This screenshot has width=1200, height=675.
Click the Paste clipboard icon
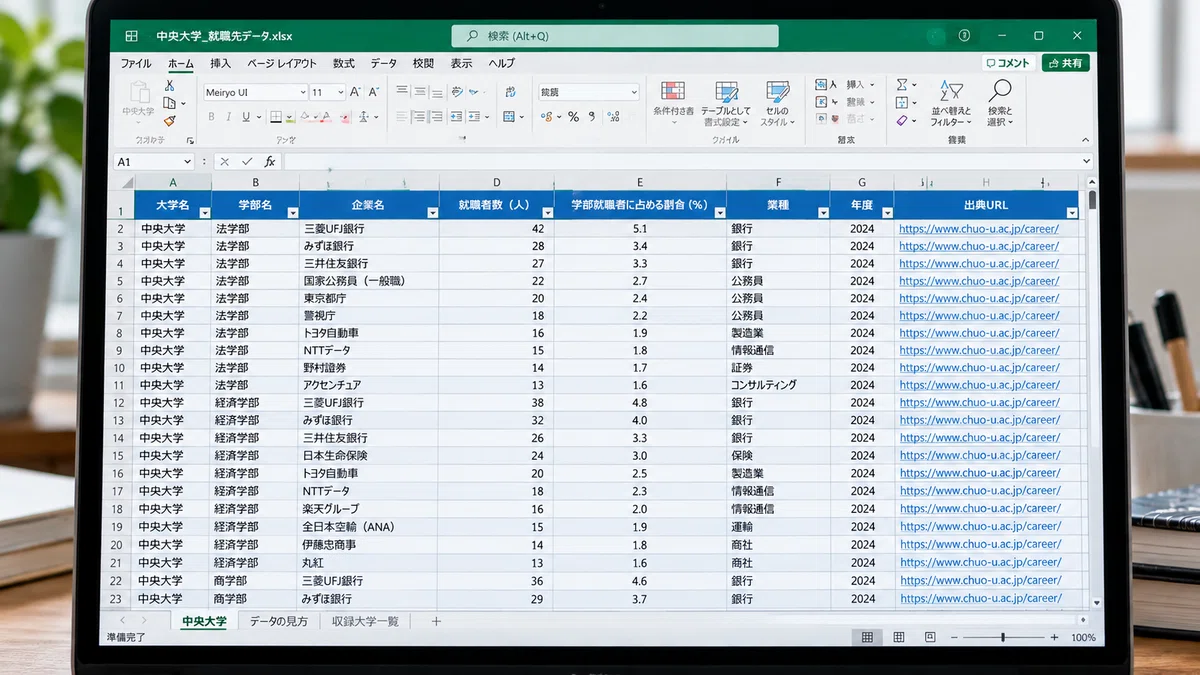[x=138, y=93]
